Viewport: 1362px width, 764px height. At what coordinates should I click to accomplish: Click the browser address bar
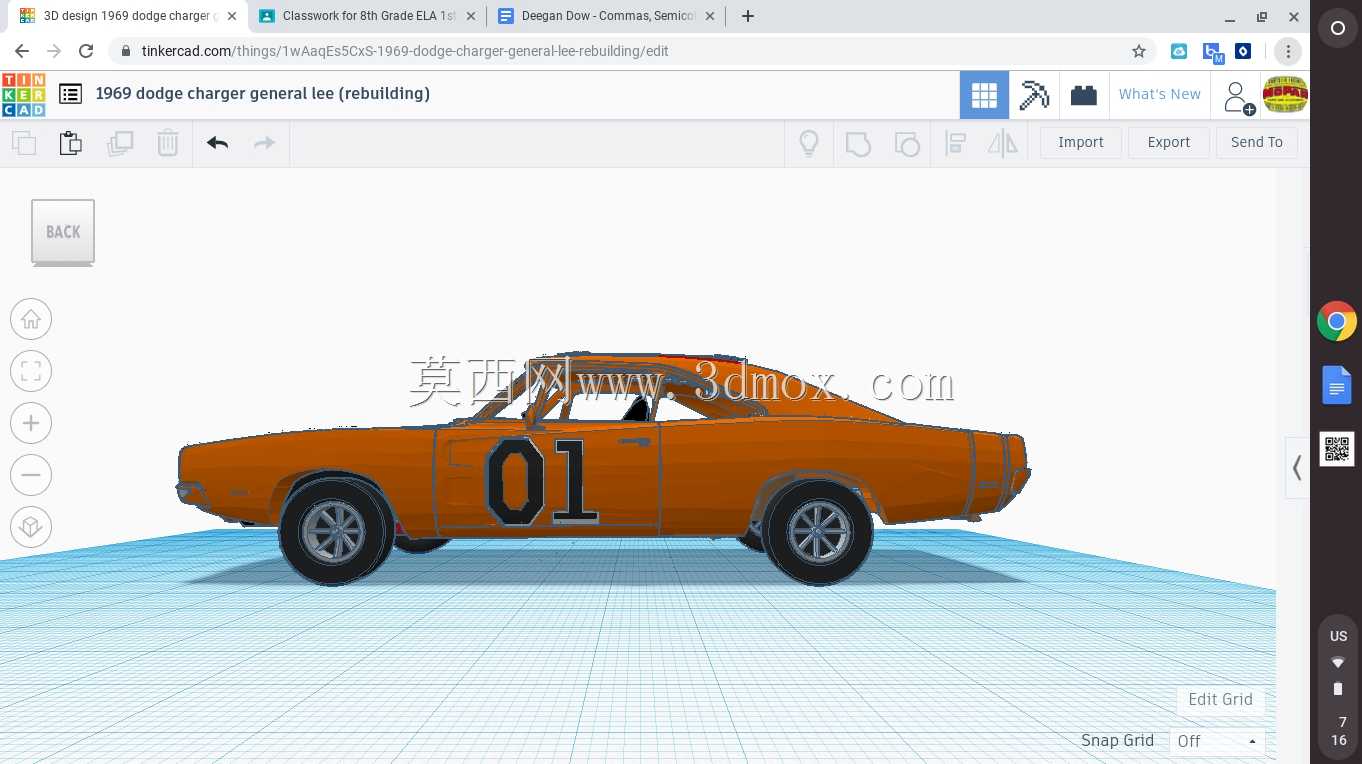coord(632,51)
